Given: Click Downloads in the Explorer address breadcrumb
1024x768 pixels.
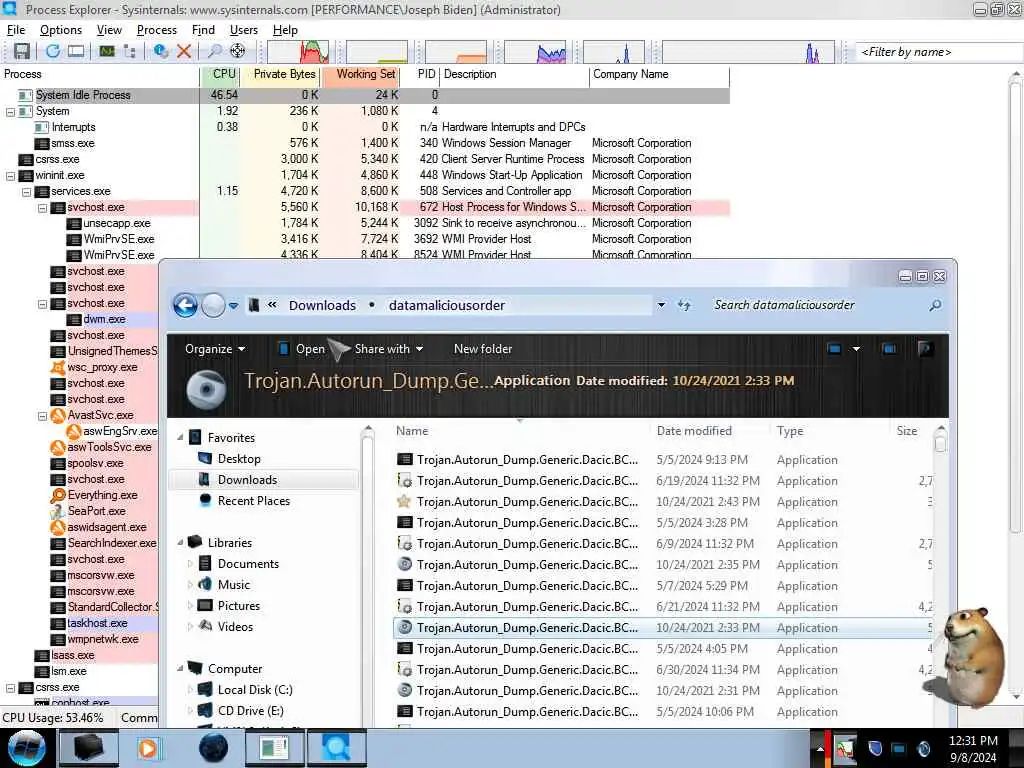Looking at the screenshot, I should (x=323, y=306).
